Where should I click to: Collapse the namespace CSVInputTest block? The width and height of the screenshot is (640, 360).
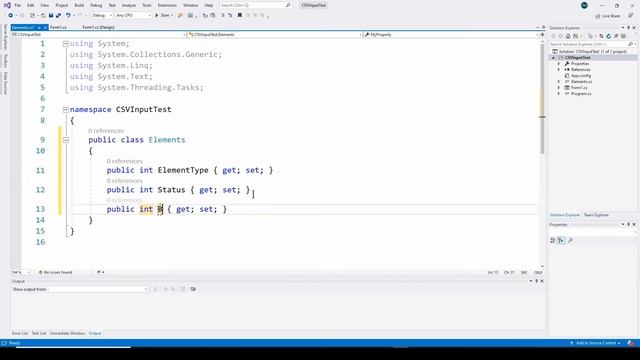click(66, 109)
